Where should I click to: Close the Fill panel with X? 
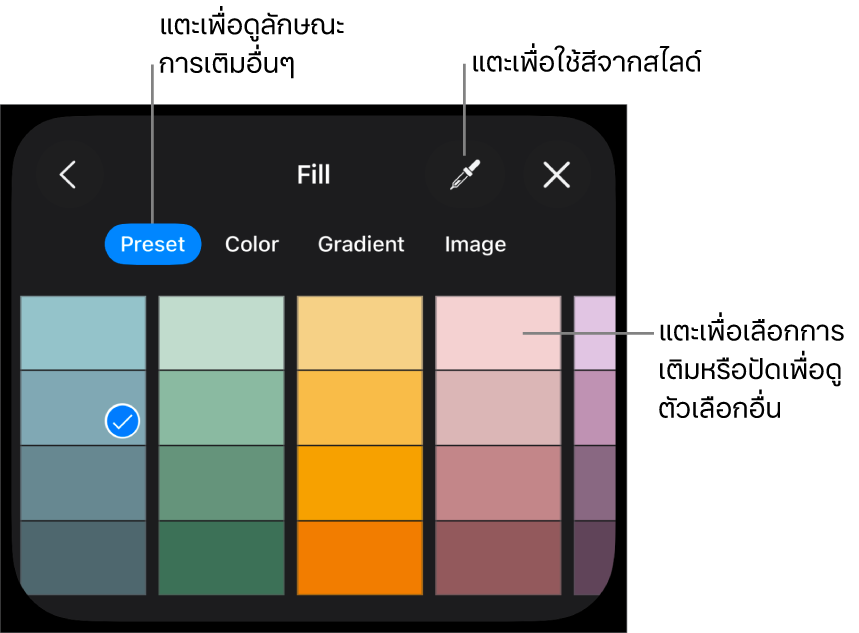(556, 176)
